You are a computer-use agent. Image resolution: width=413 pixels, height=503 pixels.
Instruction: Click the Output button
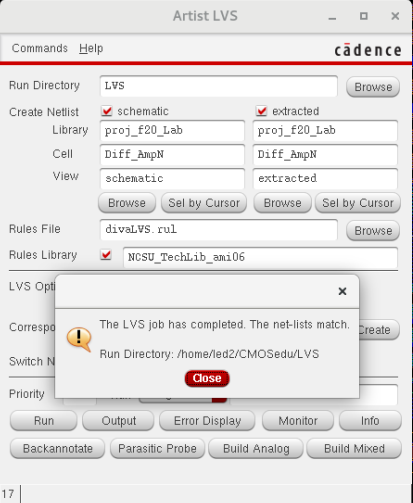click(x=119, y=421)
